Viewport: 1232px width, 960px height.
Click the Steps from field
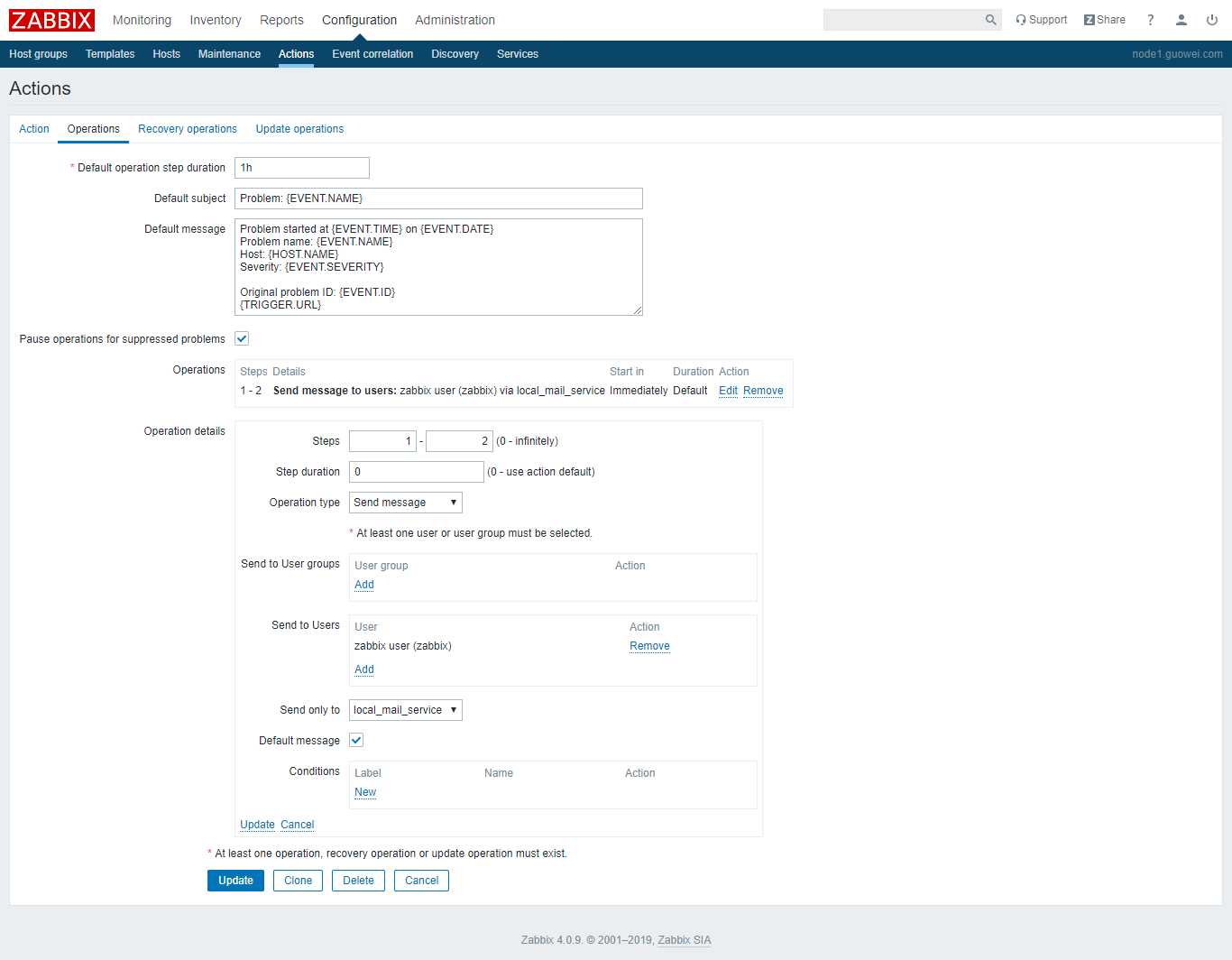point(382,441)
